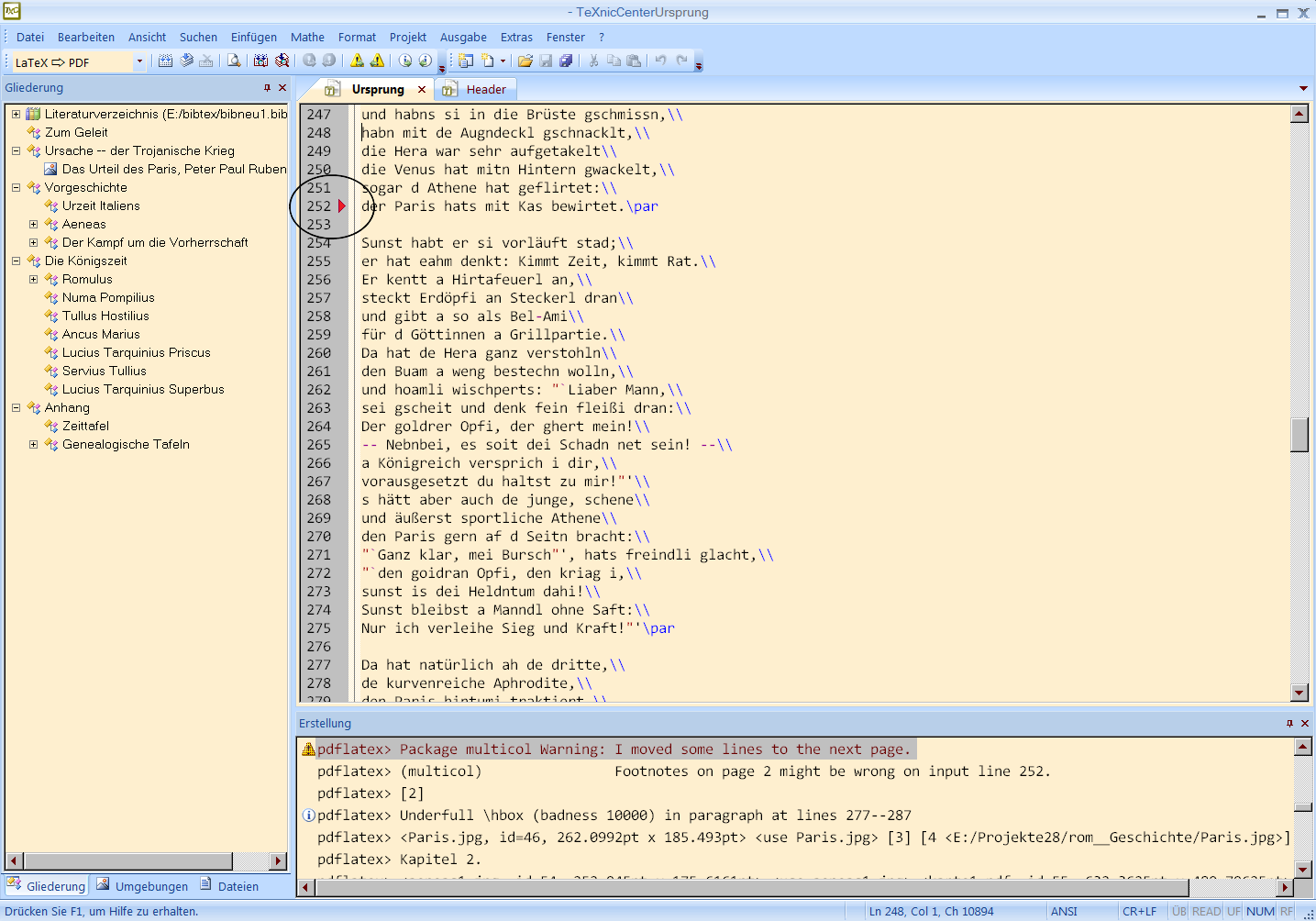This screenshot has height=921, width=1316.
Task: Click editor scrollbar down arrow
Action: 1299,693
